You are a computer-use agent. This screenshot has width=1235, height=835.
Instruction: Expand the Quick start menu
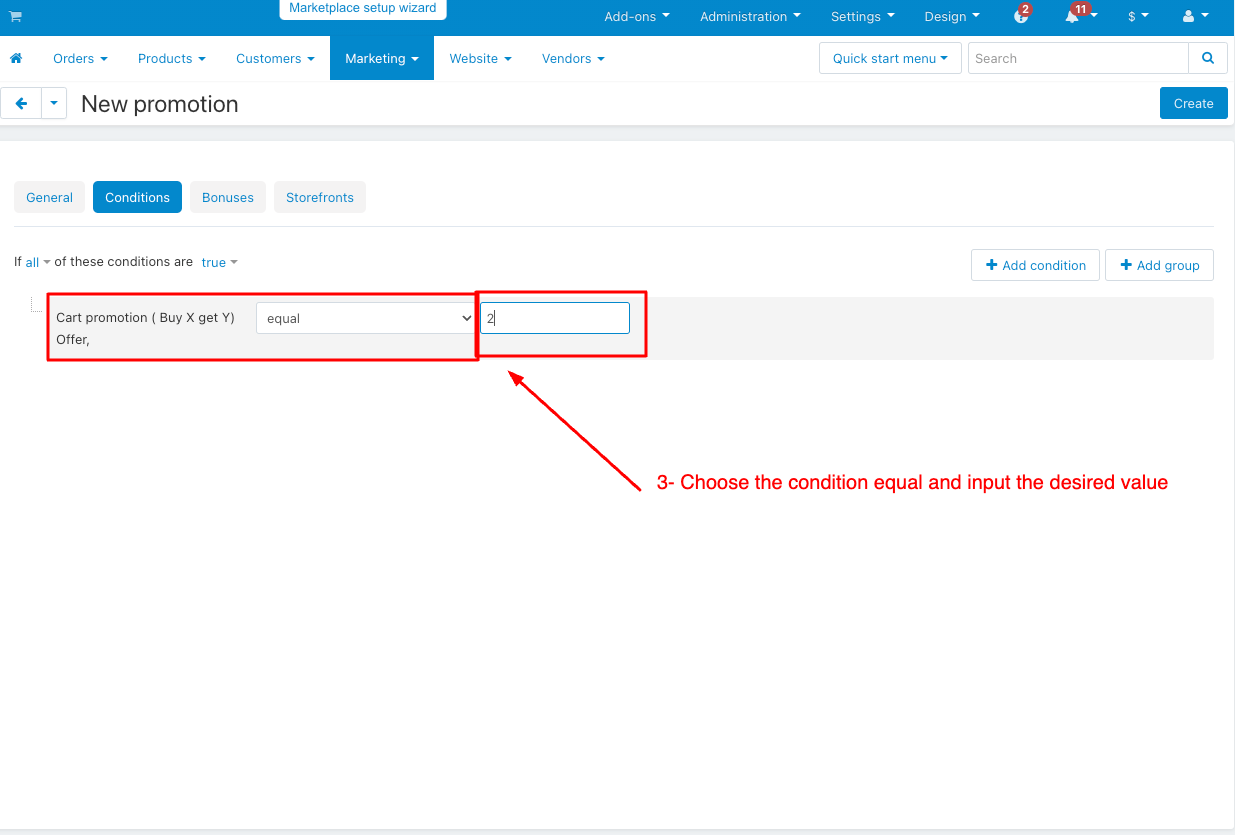(x=889, y=58)
